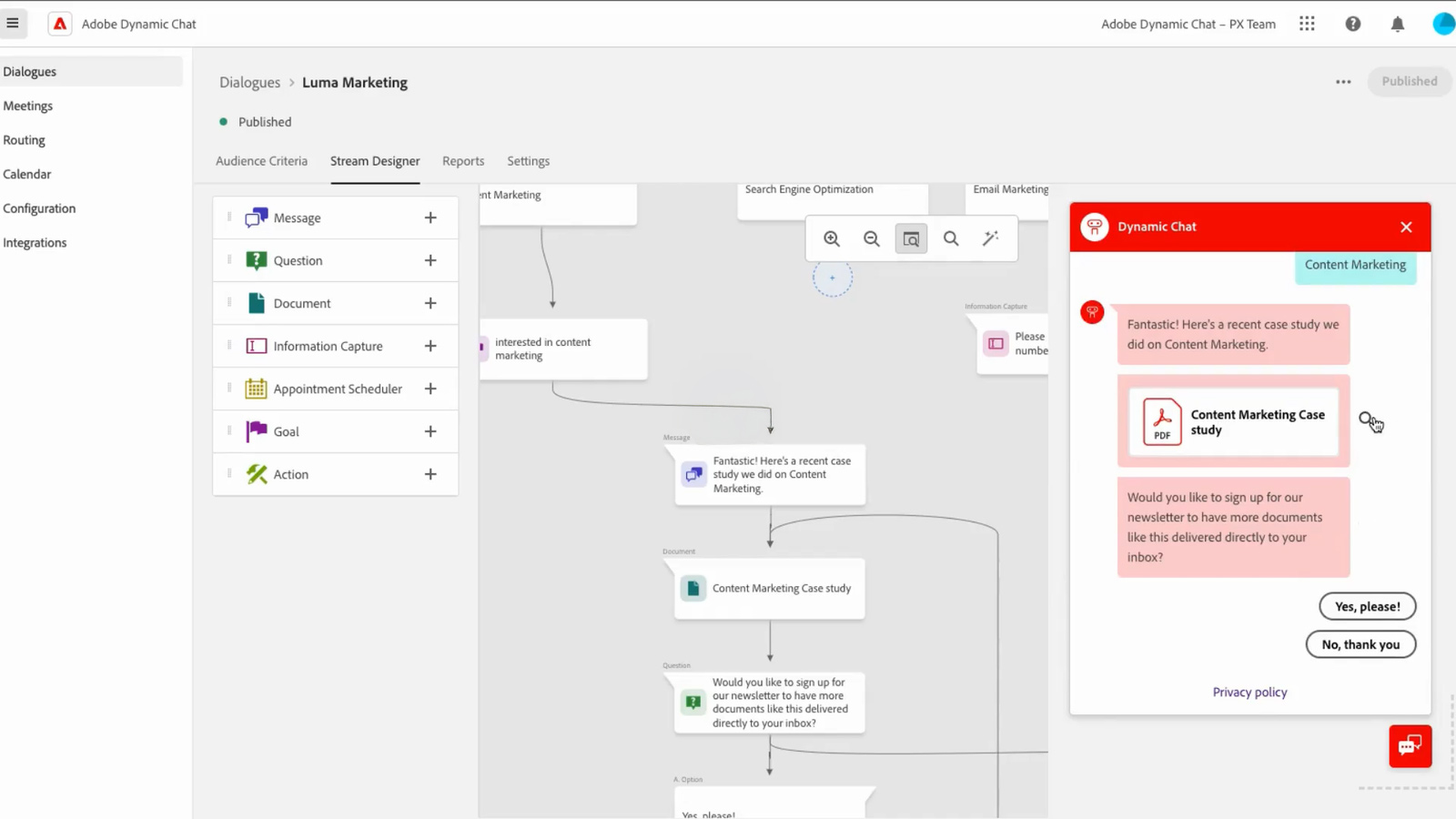
Task: Click the magic wand icon on the canvas toolbar
Action: tap(991, 238)
